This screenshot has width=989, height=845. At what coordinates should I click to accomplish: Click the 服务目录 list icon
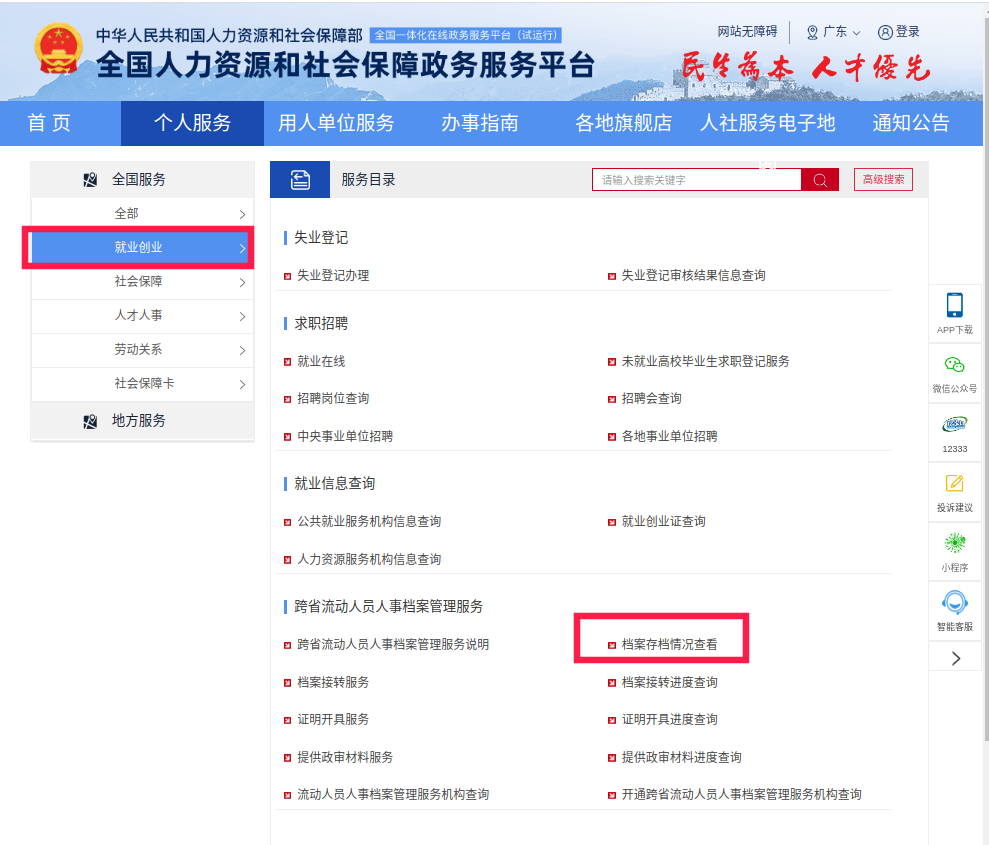click(300, 180)
